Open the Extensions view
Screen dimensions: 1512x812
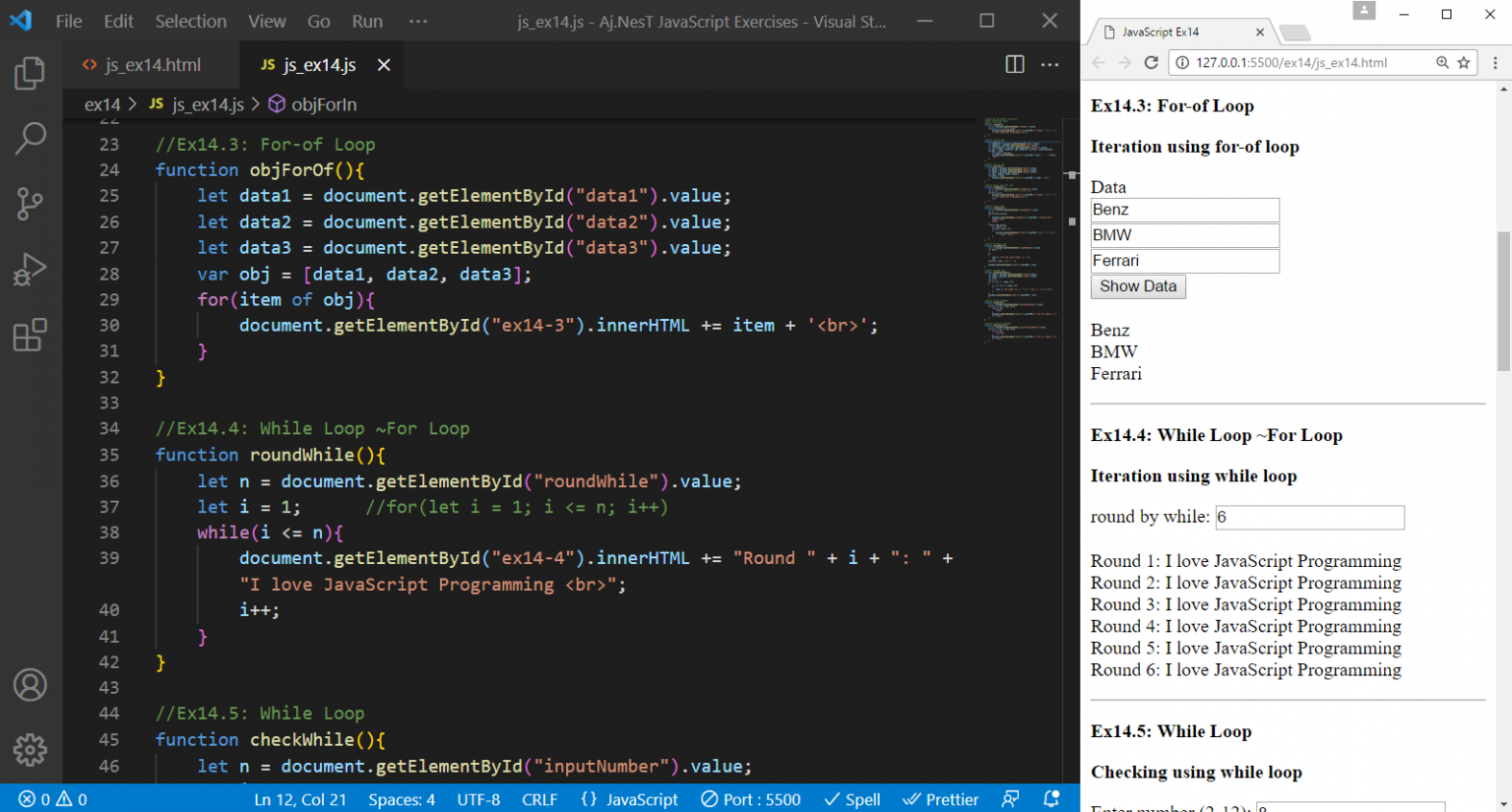(30, 335)
